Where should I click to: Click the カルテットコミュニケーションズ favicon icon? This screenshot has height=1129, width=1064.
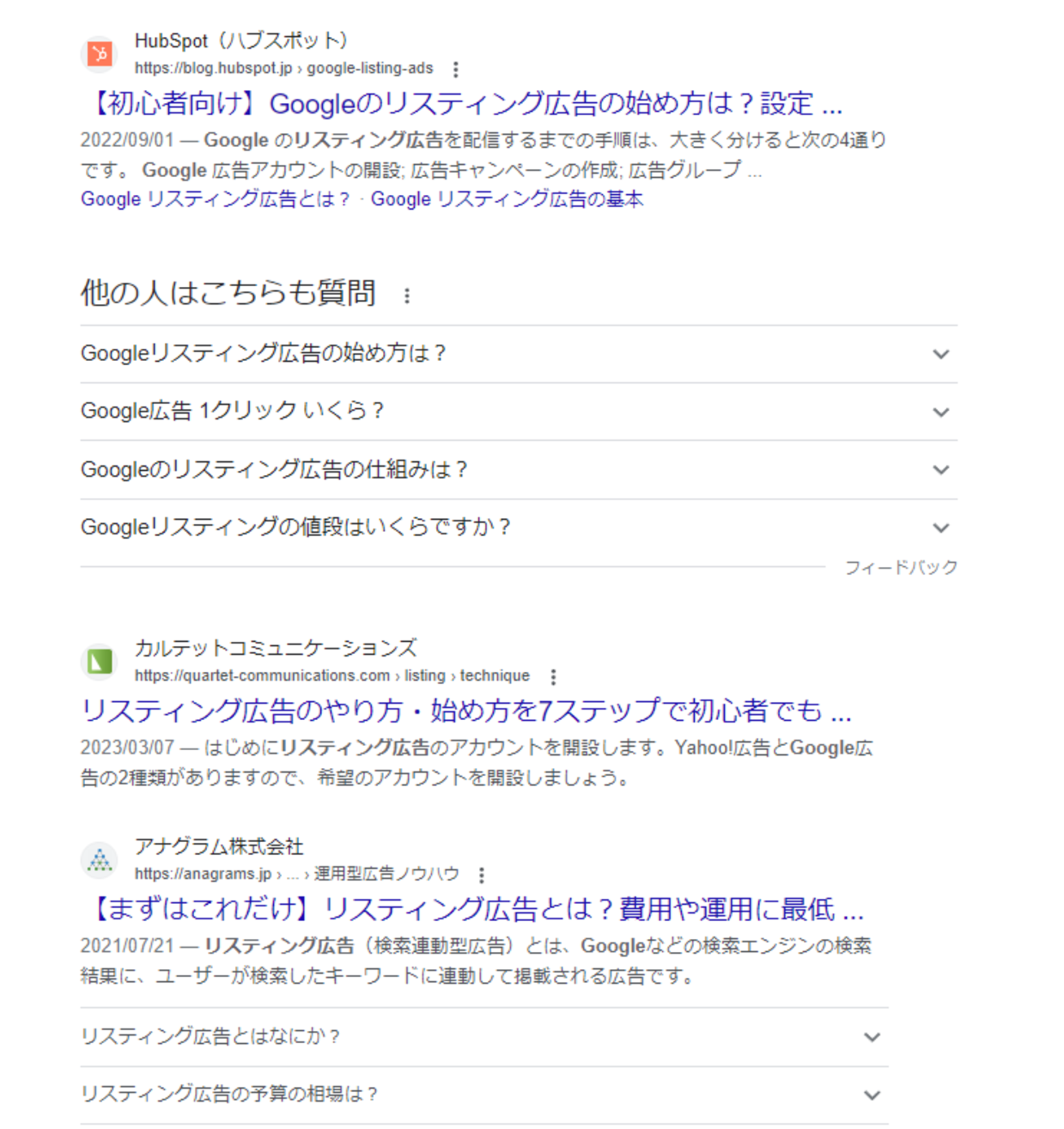tap(99, 662)
